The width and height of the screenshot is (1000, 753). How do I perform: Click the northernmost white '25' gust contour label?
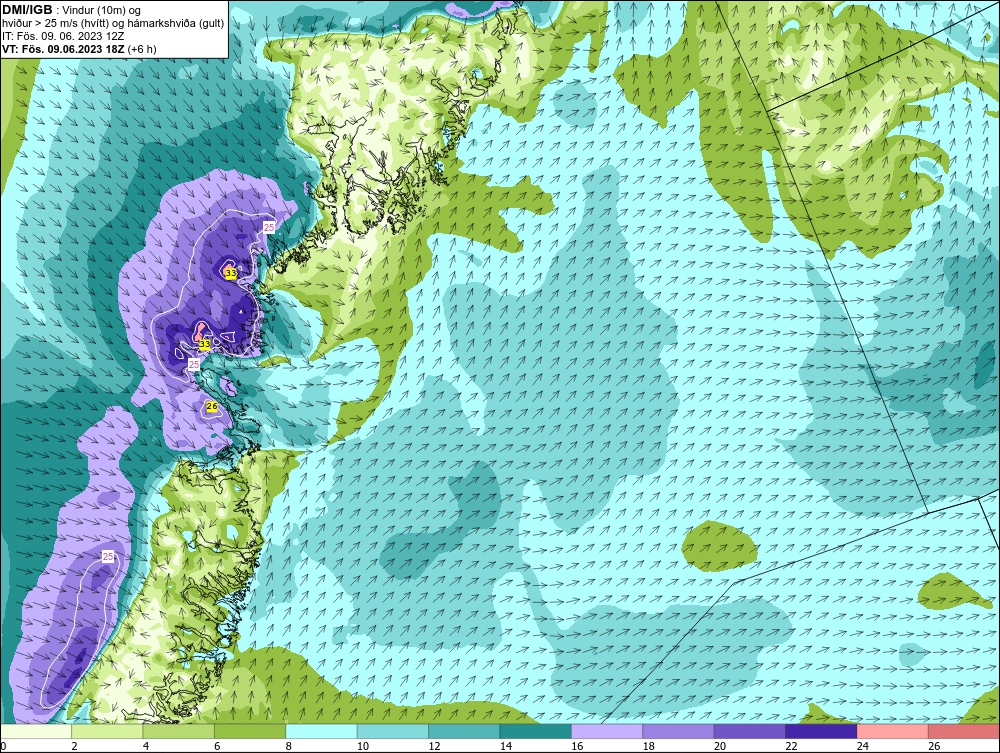pyautogui.click(x=269, y=227)
